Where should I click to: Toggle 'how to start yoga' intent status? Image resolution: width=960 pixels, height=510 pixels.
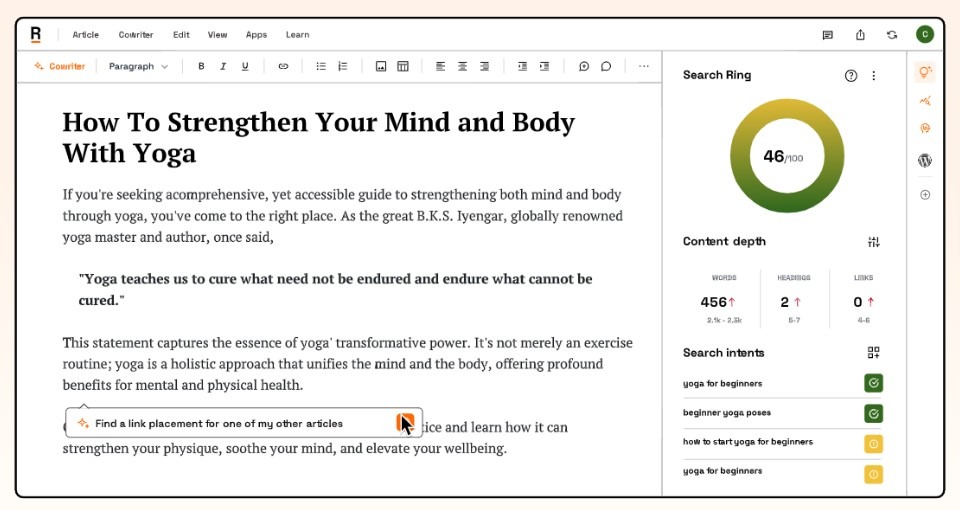(873, 443)
